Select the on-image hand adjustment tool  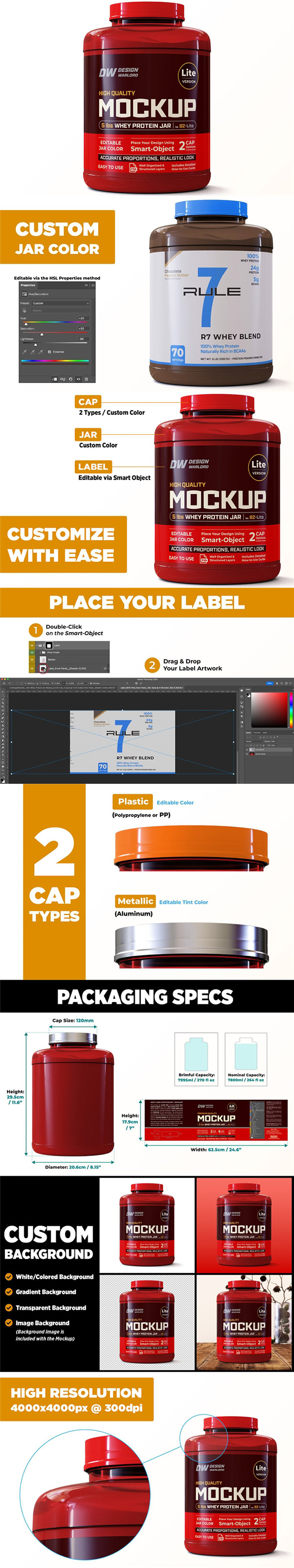coord(25,311)
